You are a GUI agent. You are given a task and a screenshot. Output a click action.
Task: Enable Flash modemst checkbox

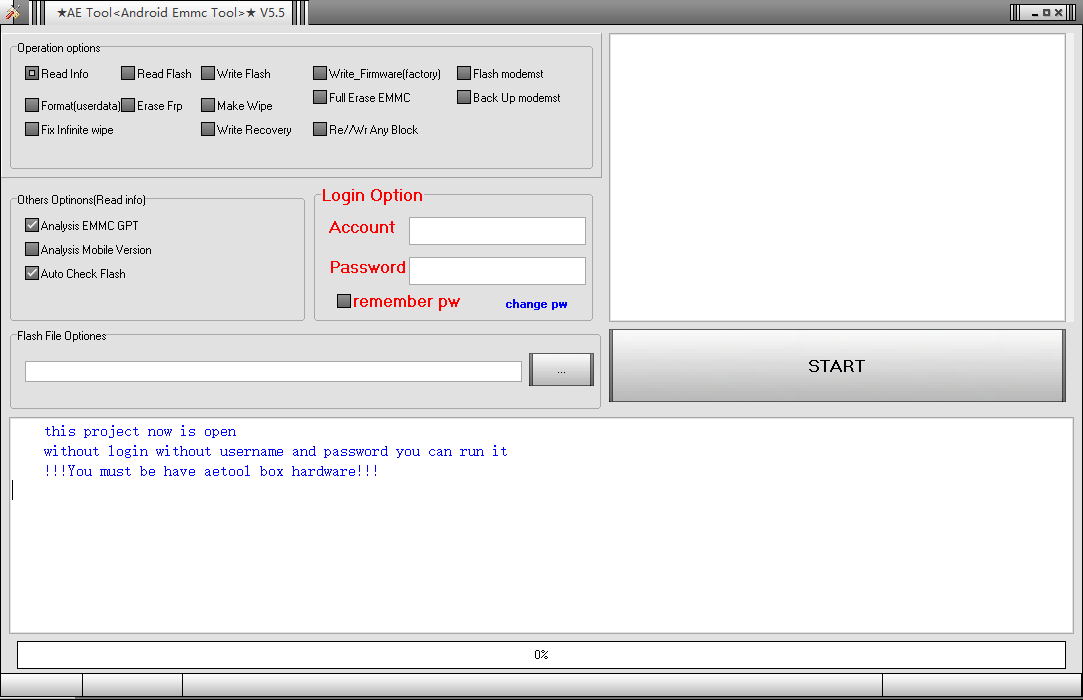pyautogui.click(x=464, y=73)
